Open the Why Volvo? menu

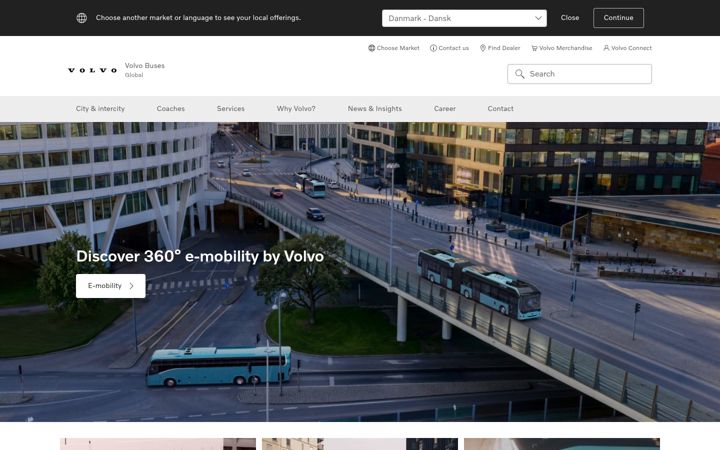coord(296,109)
